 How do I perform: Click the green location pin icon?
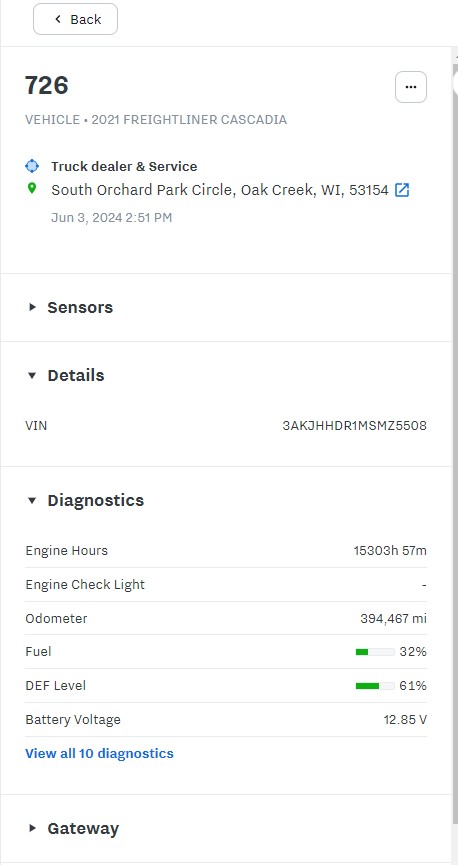pos(32,189)
